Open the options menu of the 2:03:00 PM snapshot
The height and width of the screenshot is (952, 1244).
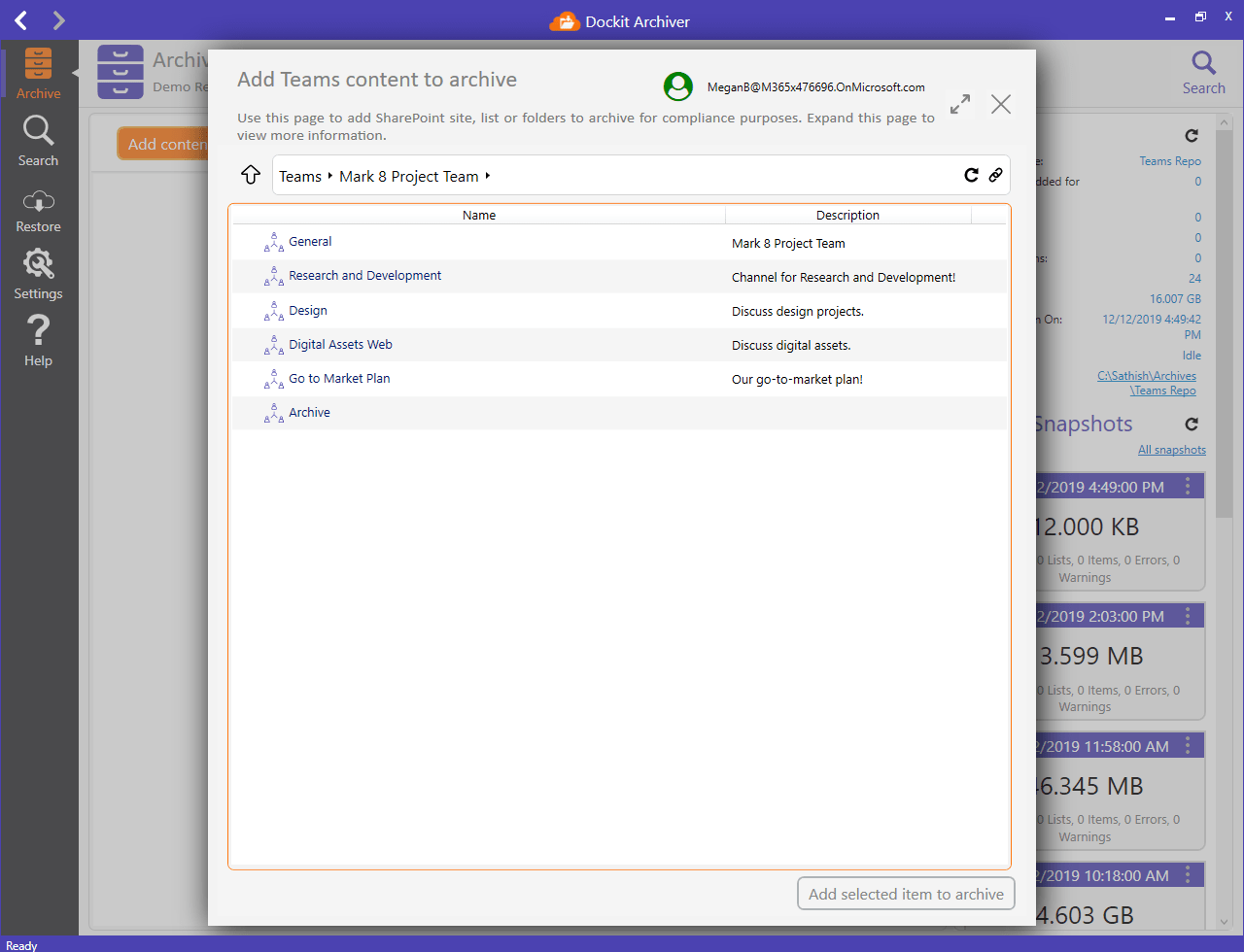tap(1187, 616)
